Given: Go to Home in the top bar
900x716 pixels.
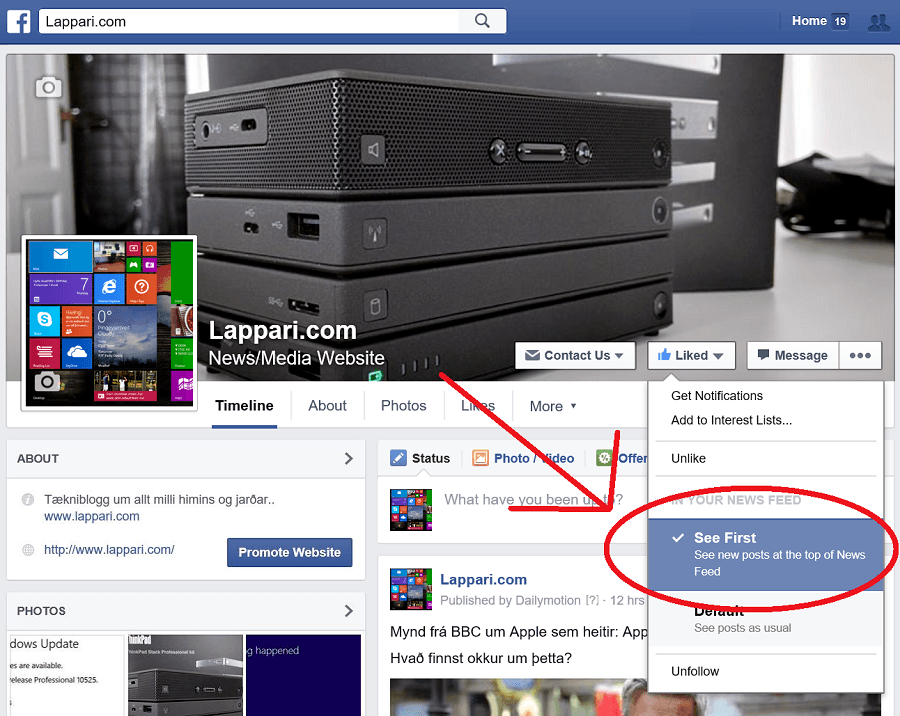Looking at the screenshot, I should point(809,21).
